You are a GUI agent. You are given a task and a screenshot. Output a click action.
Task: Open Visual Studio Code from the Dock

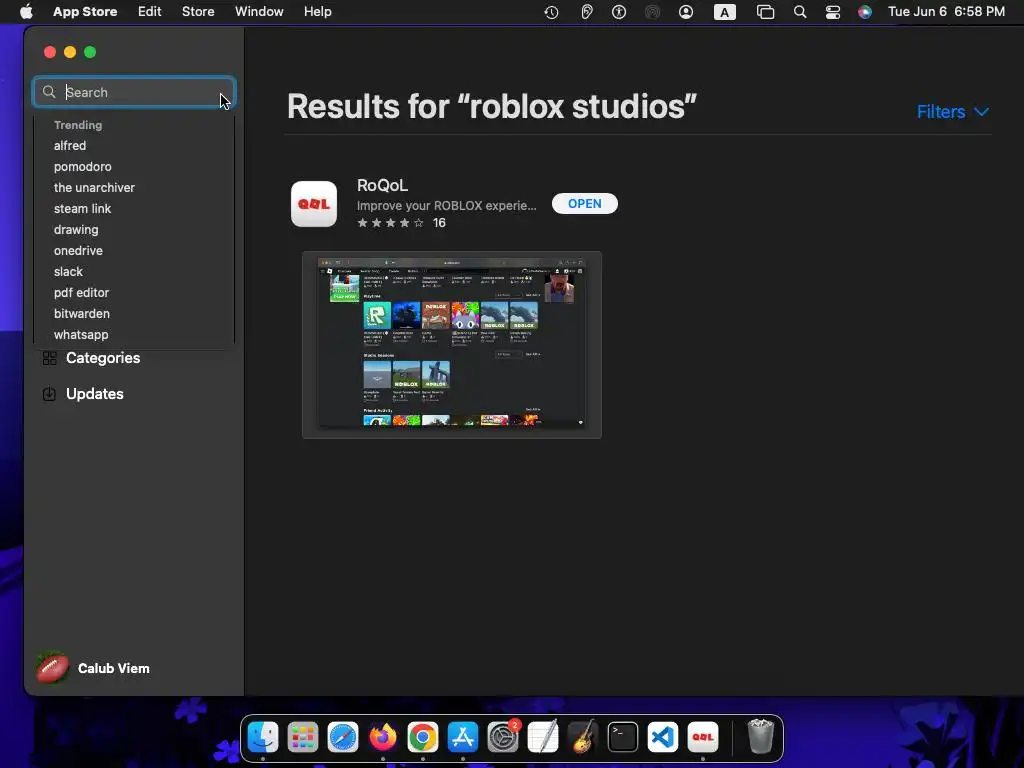(663, 737)
